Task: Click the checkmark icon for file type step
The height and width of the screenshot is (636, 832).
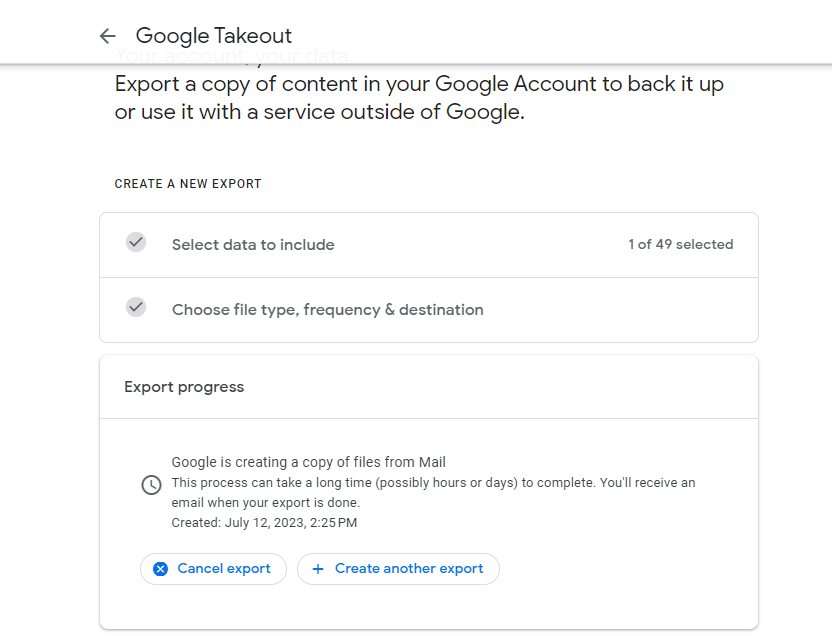Action: [136, 308]
